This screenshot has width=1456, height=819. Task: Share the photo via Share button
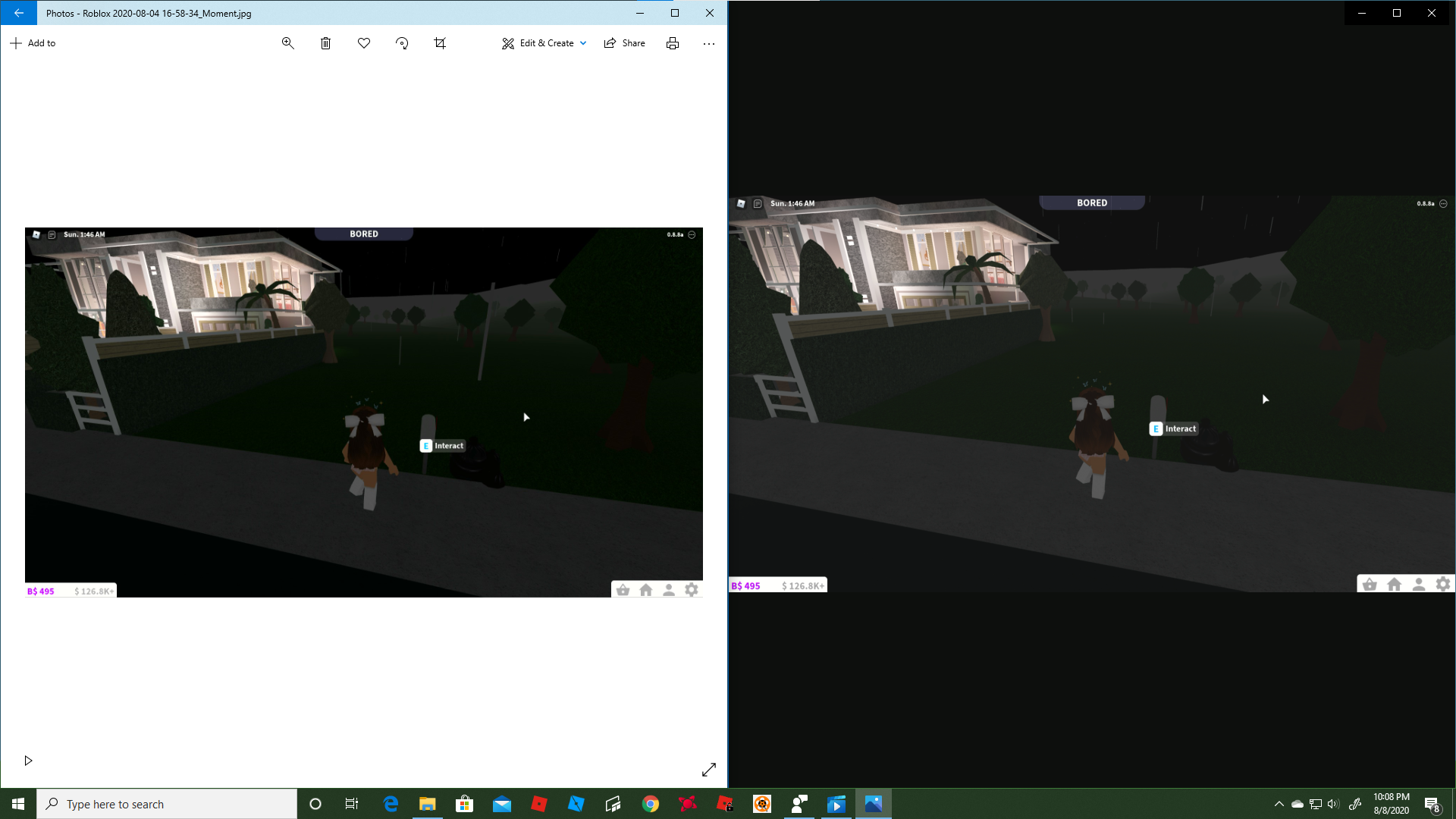(x=624, y=43)
